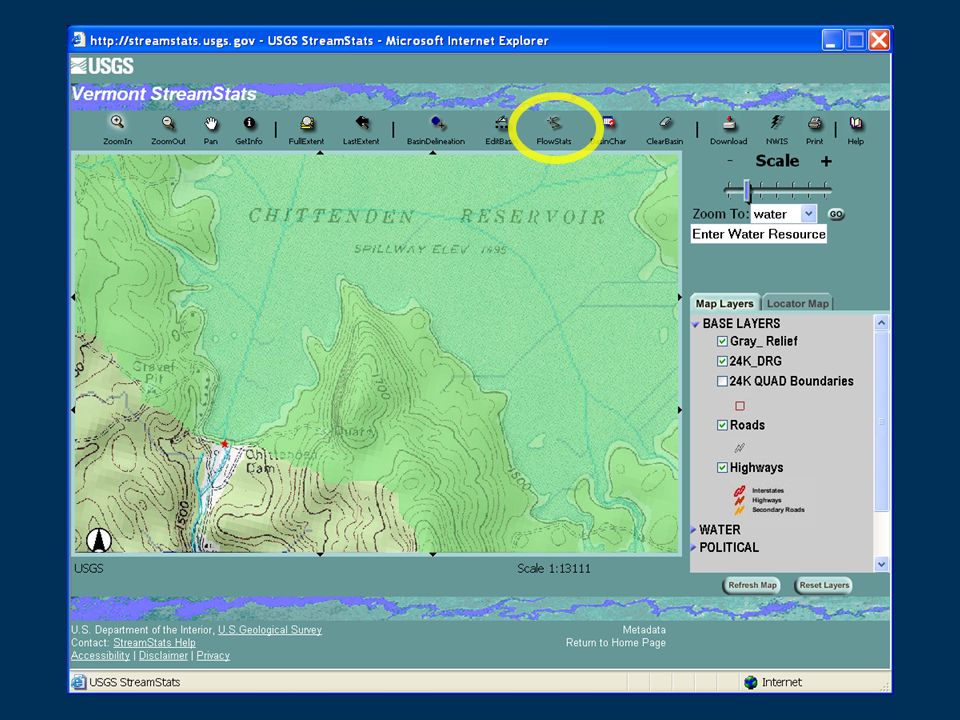Click the layer list scroll-down arrow
The image size is (960, 720).
(882, 564)
